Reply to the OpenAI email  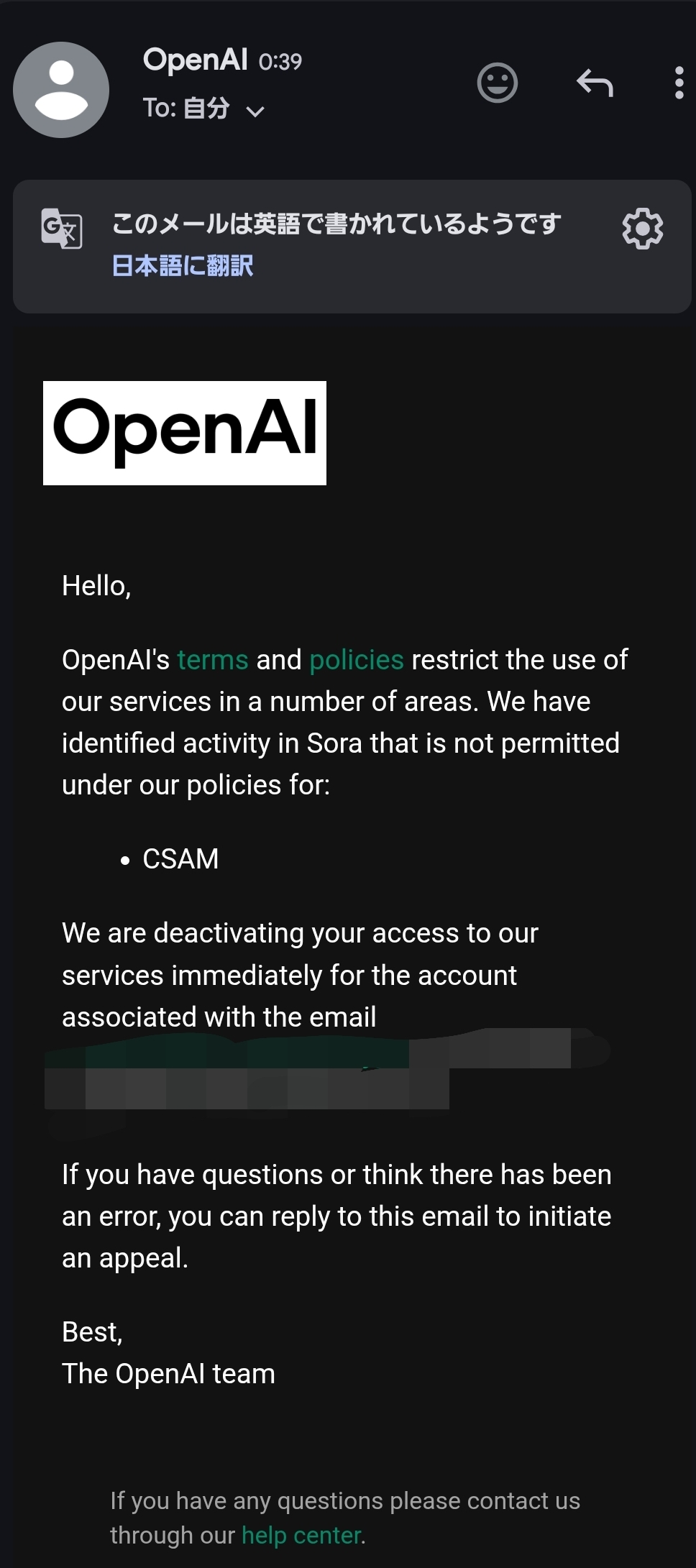(x=595, y=83)
